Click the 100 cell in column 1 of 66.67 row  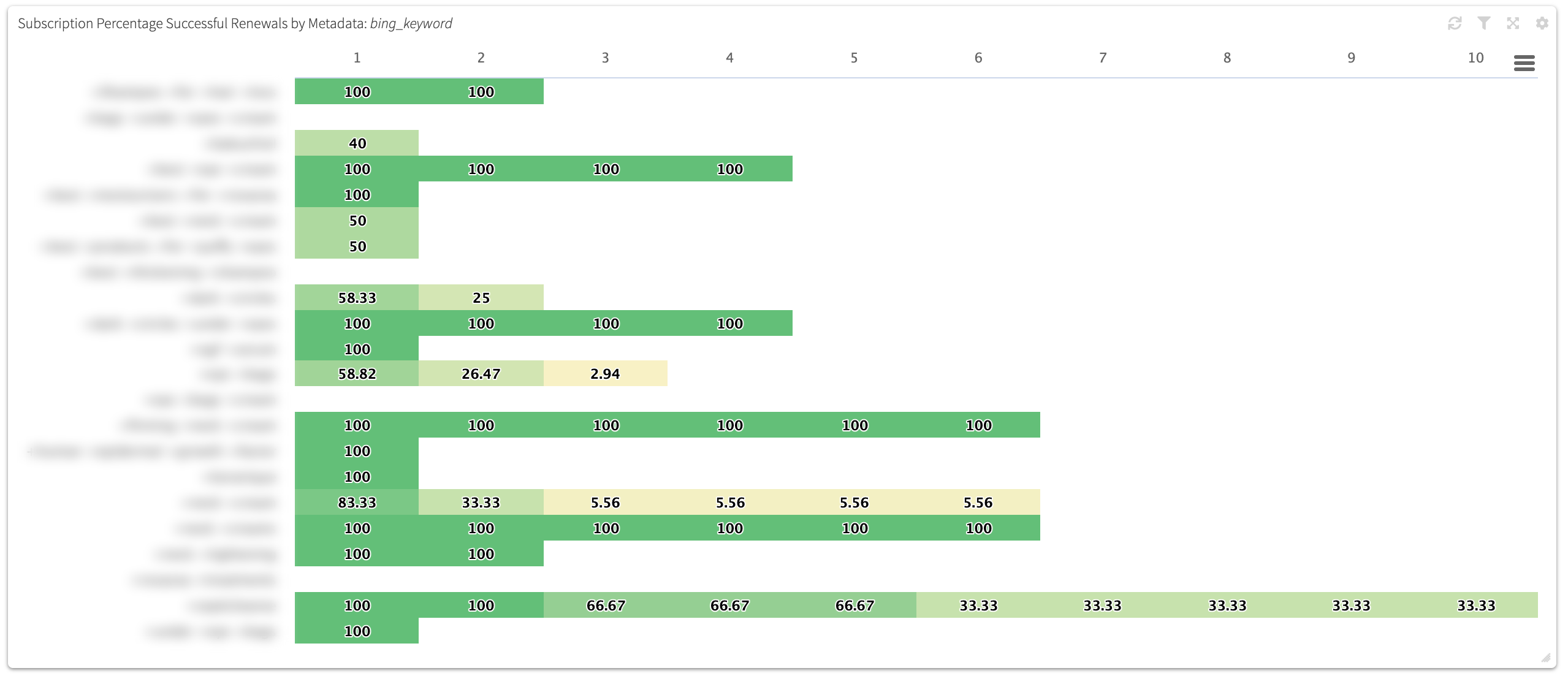coord(357,605)
